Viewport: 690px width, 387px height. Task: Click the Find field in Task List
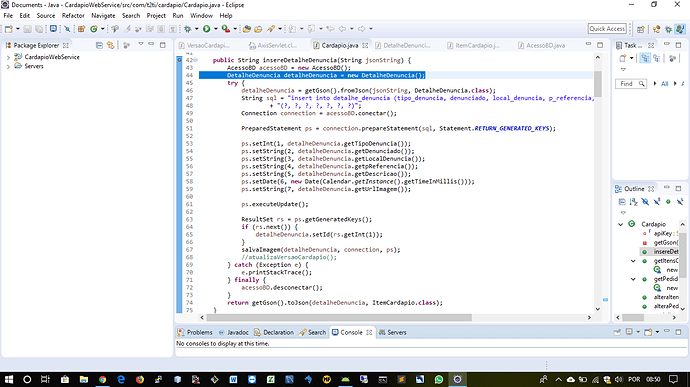(631, 84)
